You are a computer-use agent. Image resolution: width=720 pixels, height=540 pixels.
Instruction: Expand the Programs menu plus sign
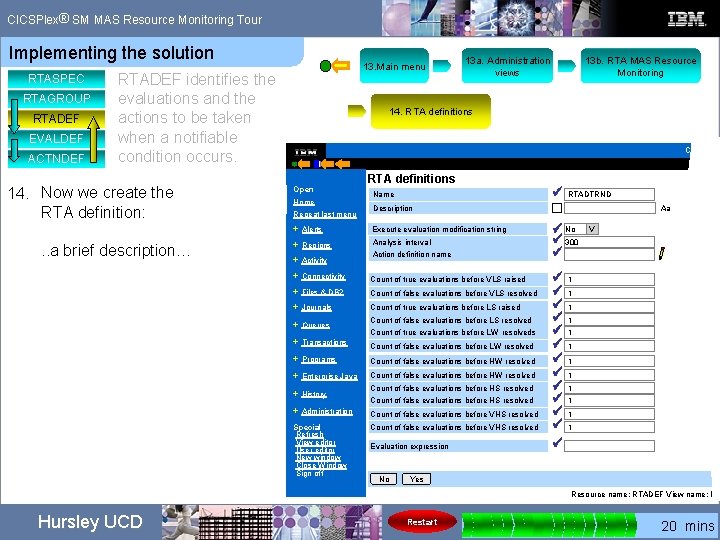point(296,359)
